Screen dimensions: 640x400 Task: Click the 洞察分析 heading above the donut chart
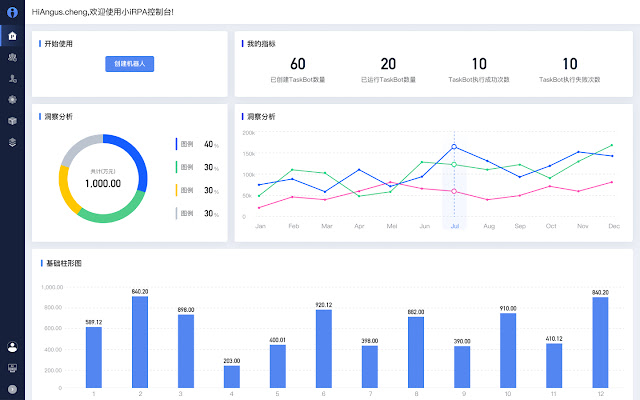(58, 117)
